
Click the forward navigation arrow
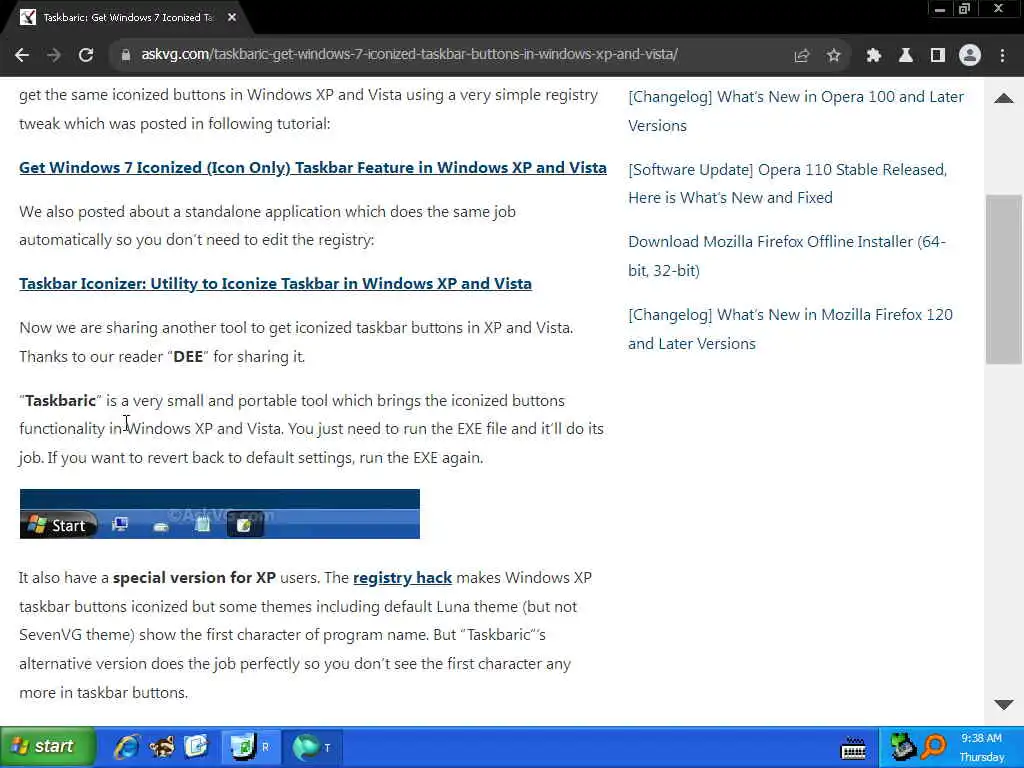(x=54, y=56)
